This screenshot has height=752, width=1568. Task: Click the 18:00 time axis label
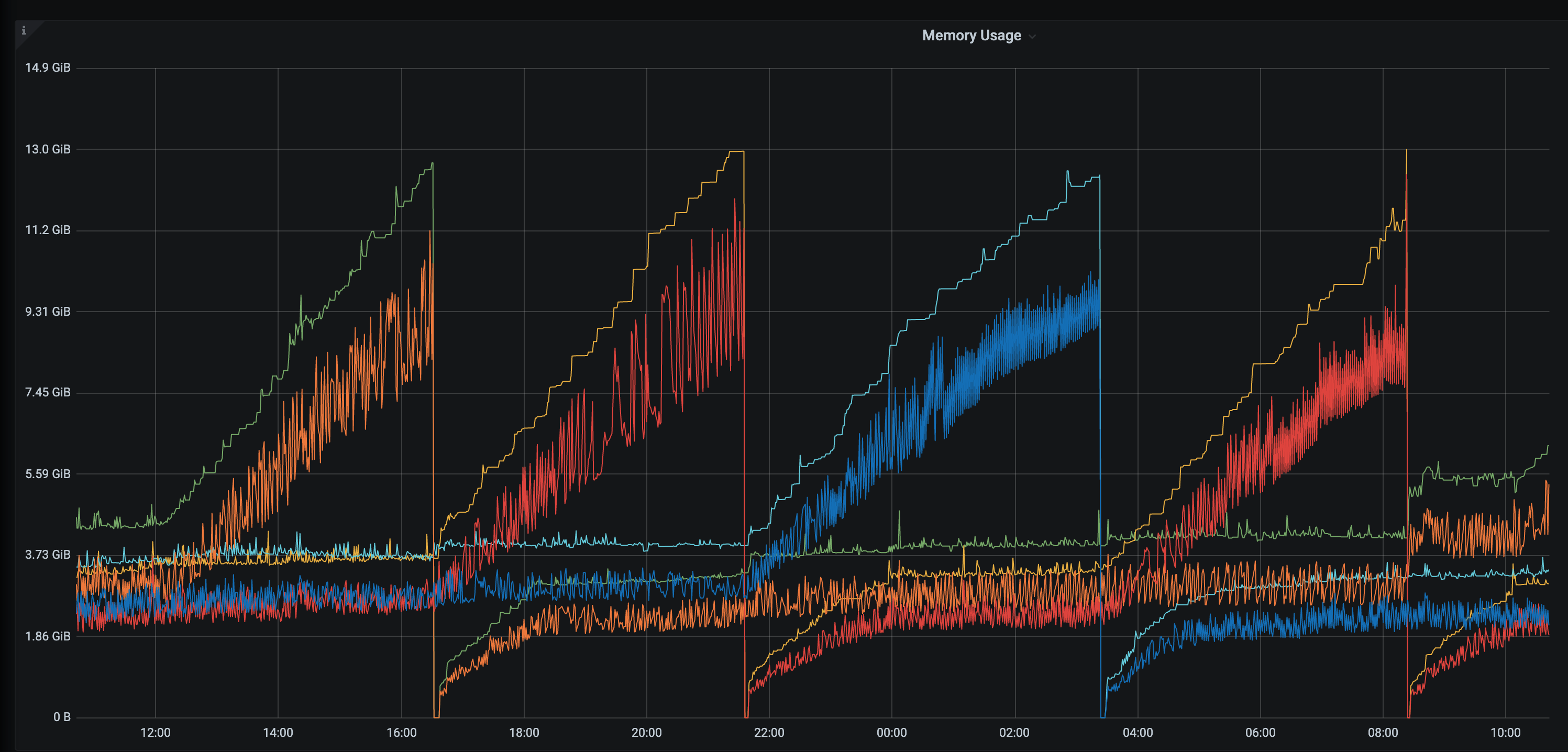(x=524, y=733)
